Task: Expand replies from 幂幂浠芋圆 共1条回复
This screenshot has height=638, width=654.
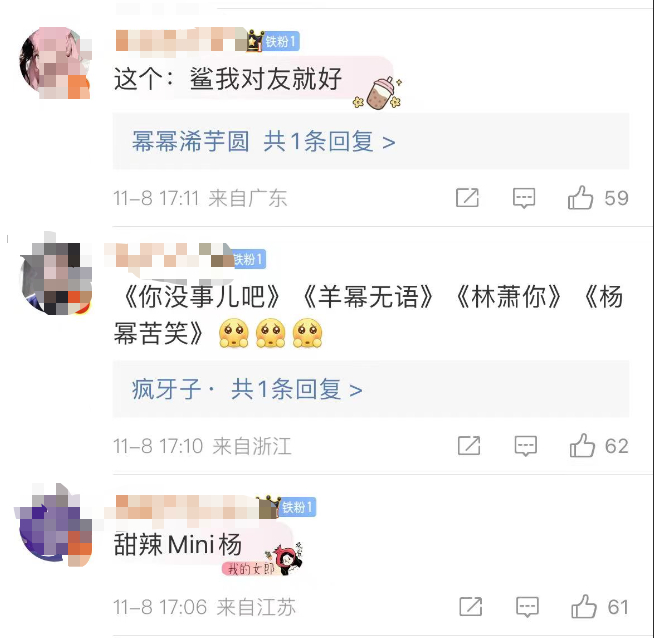Action: click(329, 141)
